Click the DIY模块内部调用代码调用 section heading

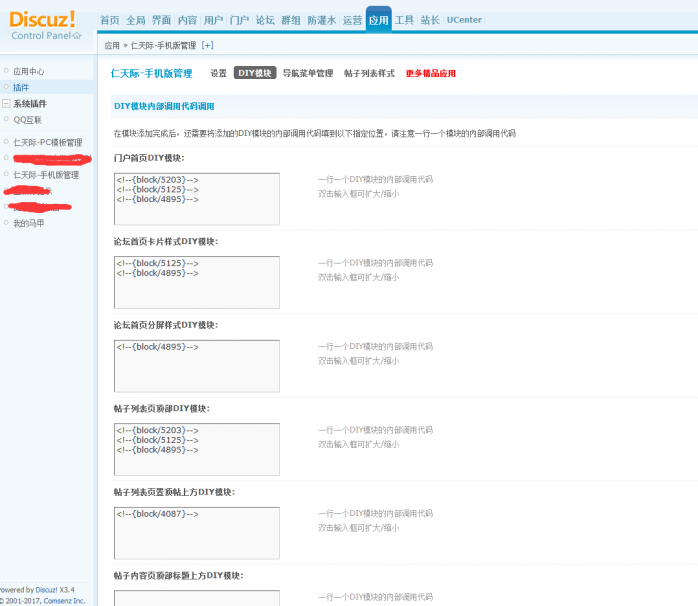[164, 106]
